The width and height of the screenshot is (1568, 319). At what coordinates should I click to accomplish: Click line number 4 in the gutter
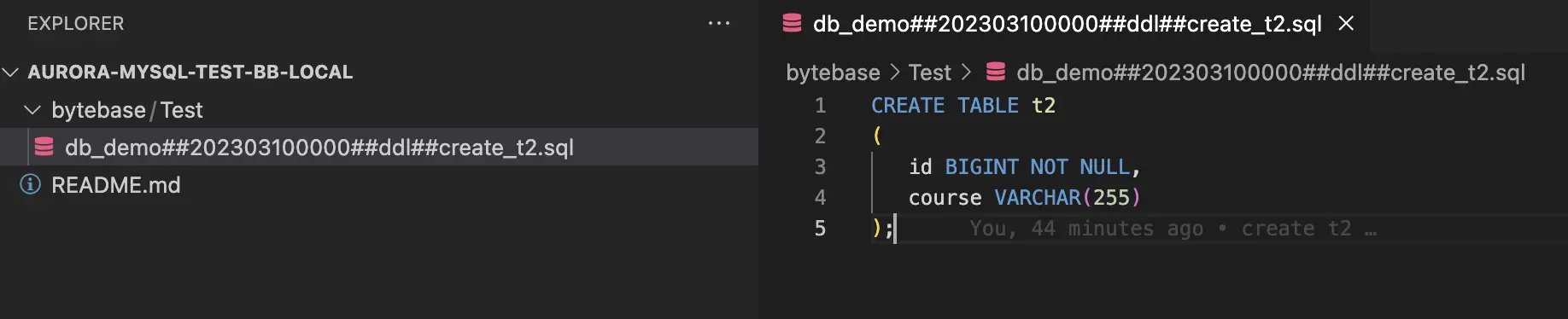(820, 198)
